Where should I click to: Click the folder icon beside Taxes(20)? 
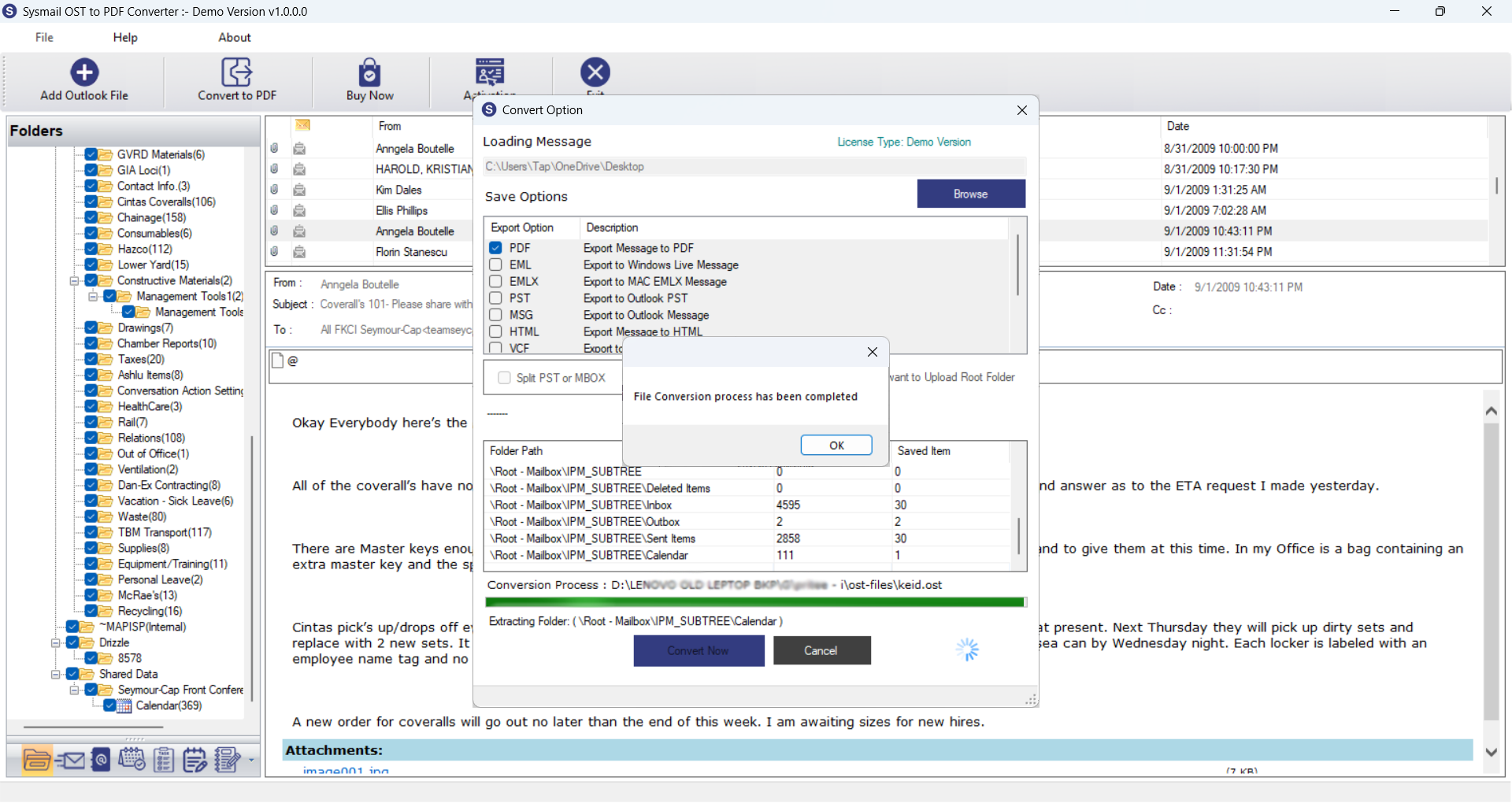tap(106, 360)
